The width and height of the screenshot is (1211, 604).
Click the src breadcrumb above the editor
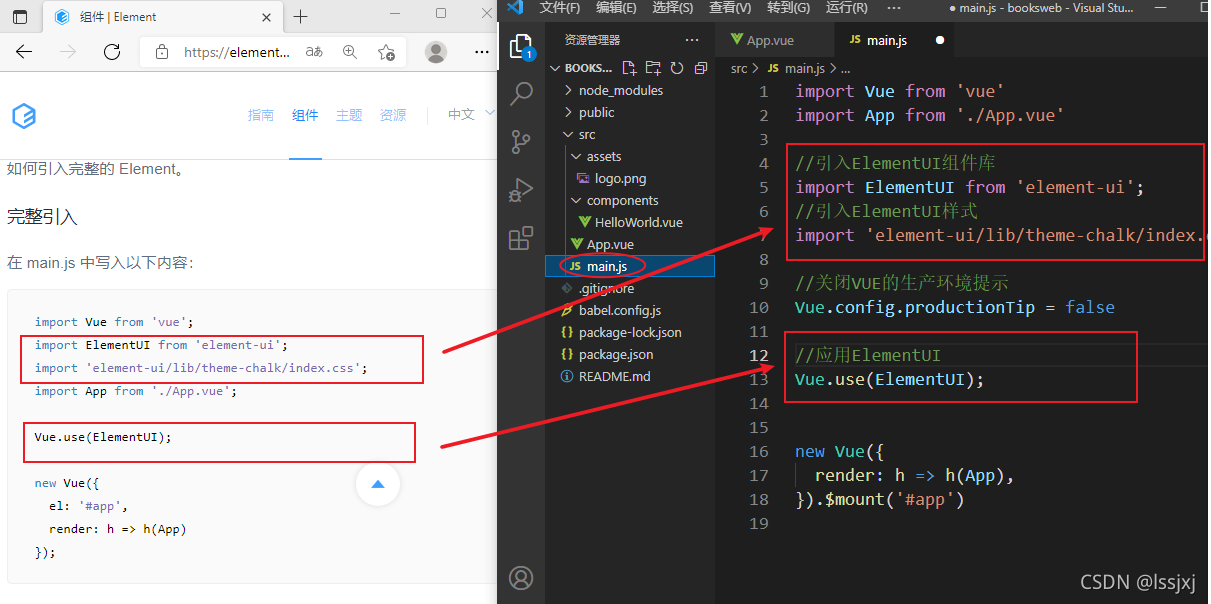pos(739,68)
